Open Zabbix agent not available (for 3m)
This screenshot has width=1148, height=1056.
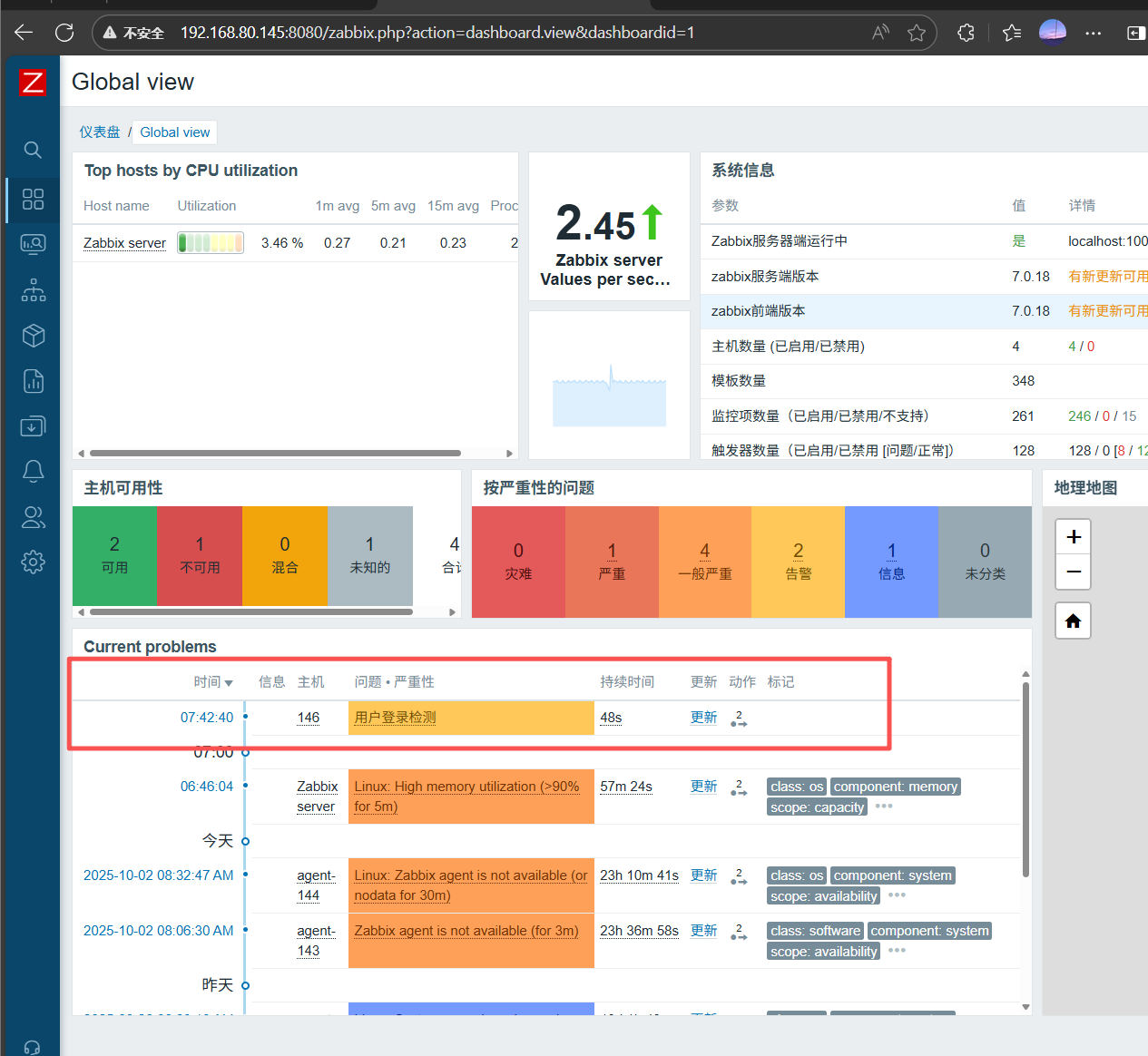pyautogui.click(x=466, y=931)
